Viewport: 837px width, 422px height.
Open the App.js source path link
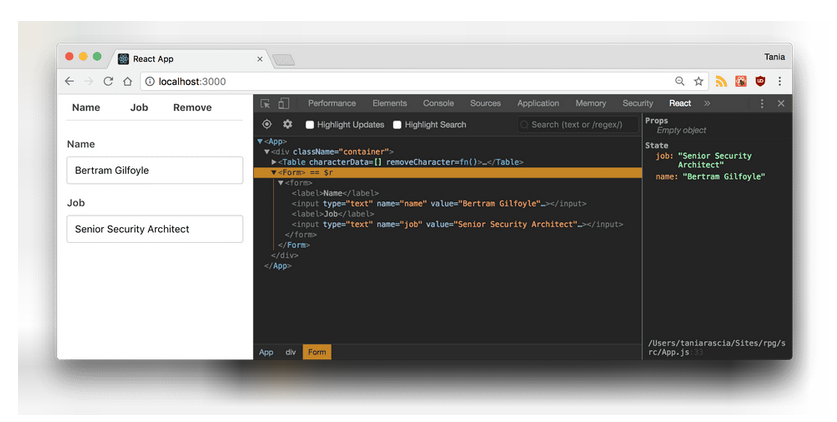[716, 348]
